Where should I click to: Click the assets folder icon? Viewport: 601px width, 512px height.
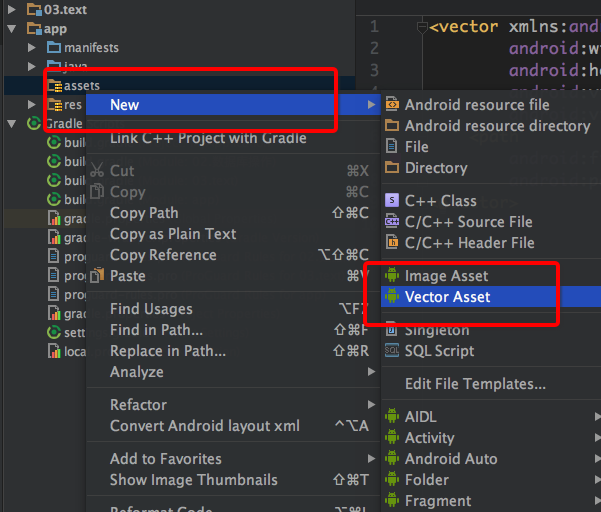click(55, 85)
